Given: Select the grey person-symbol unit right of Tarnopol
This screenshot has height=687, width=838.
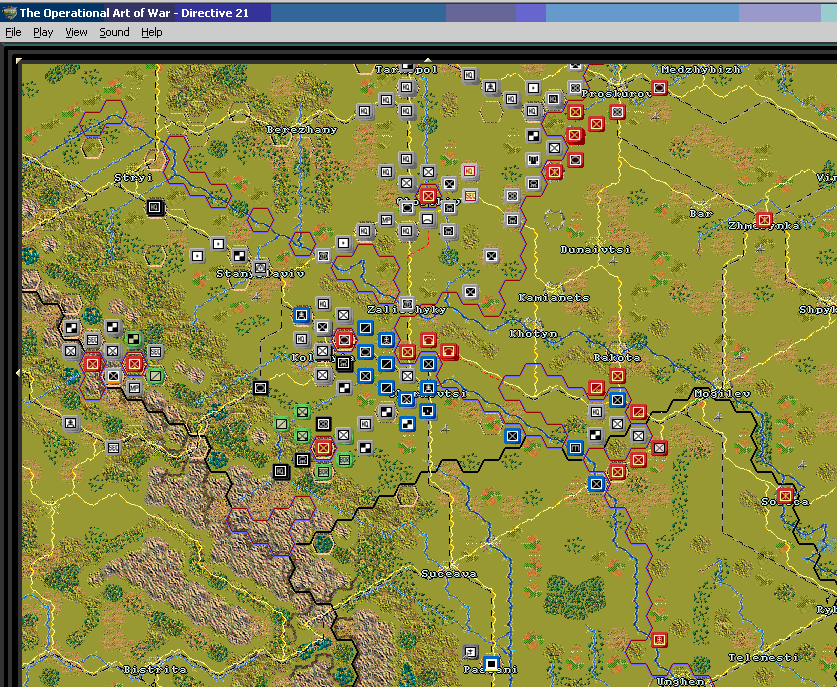Looking at the screenshot, I should (x=490, y=87).
